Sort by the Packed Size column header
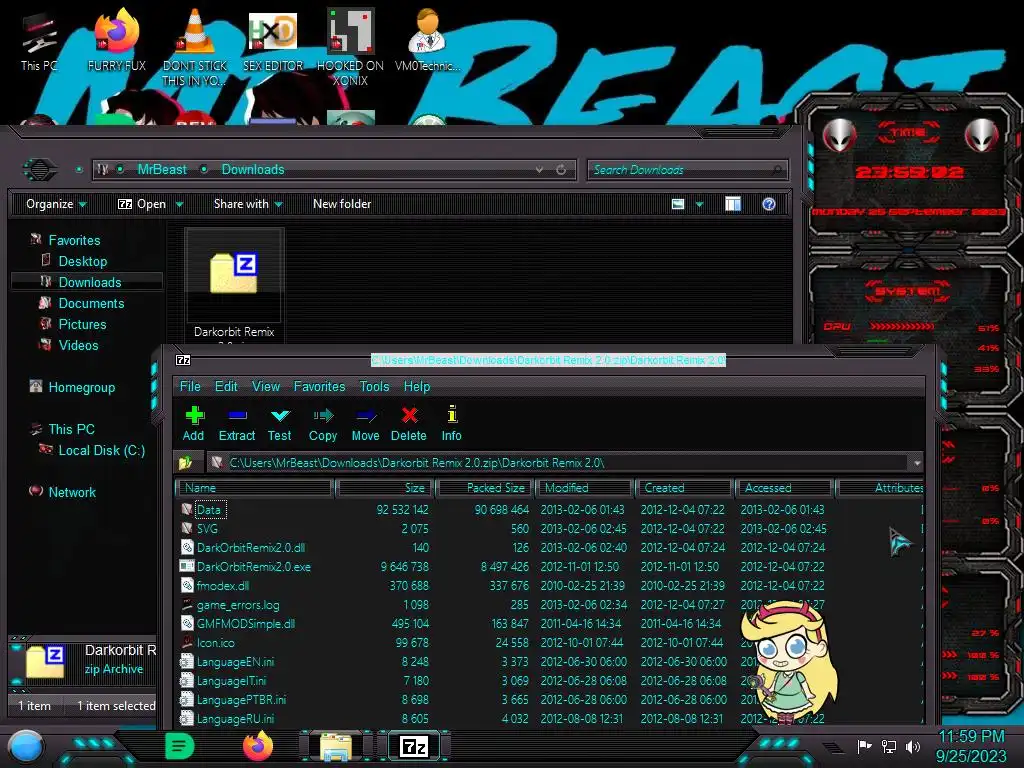The height and width of the screenshot is (768, 1024). click(485, 488)
